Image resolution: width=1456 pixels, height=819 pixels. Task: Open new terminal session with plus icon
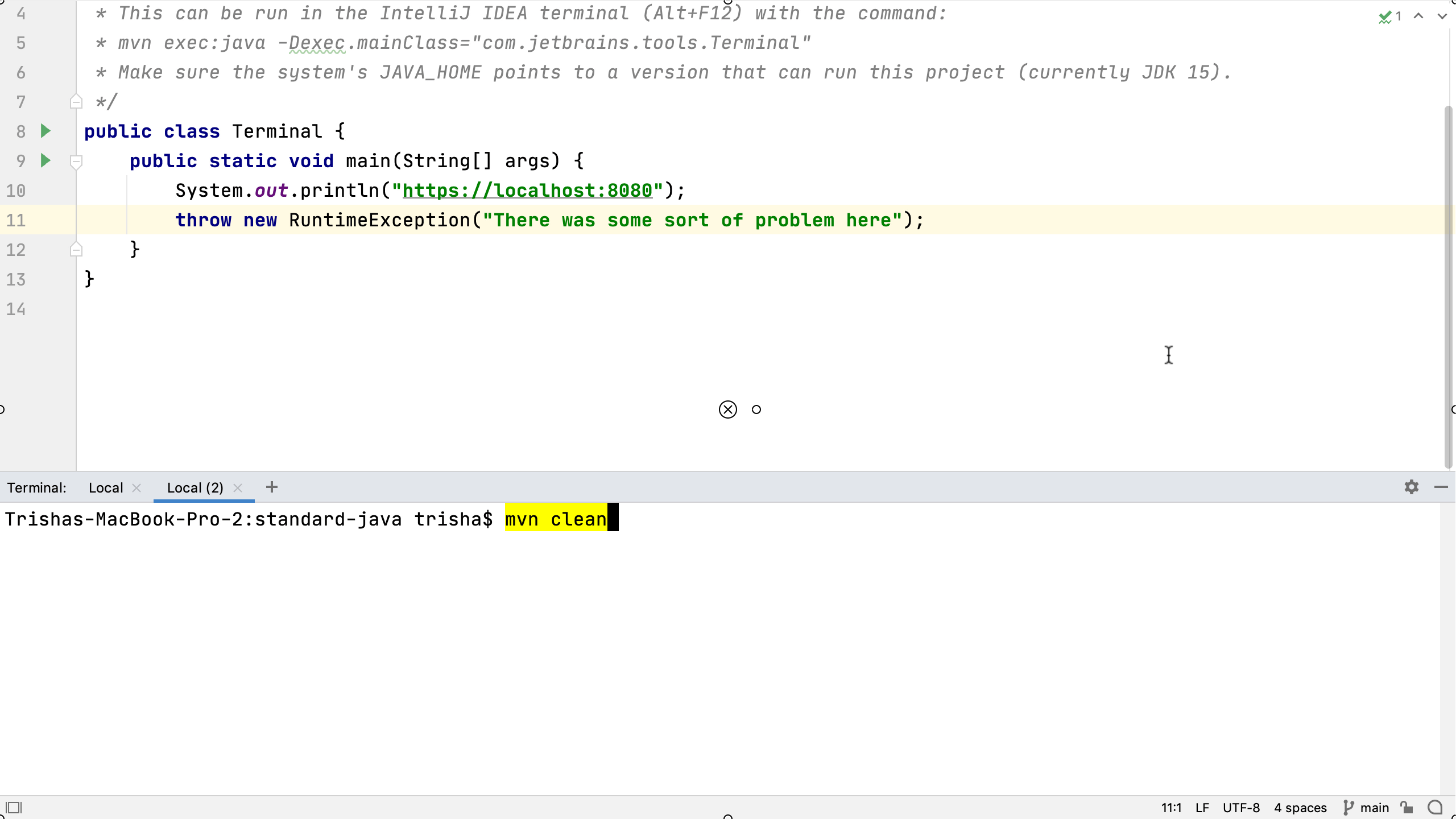(x=272, y=487)
